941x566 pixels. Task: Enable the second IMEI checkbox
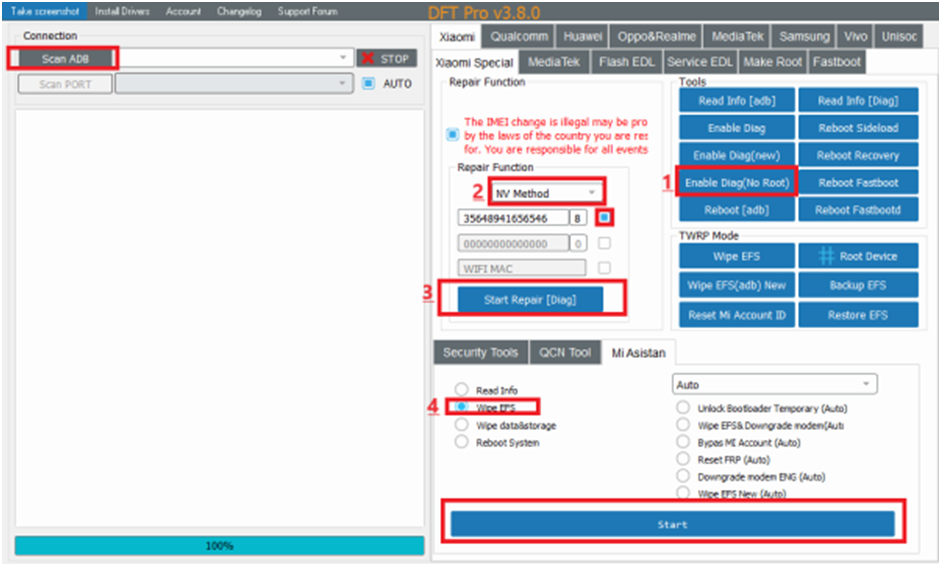(x=604, y=243)
